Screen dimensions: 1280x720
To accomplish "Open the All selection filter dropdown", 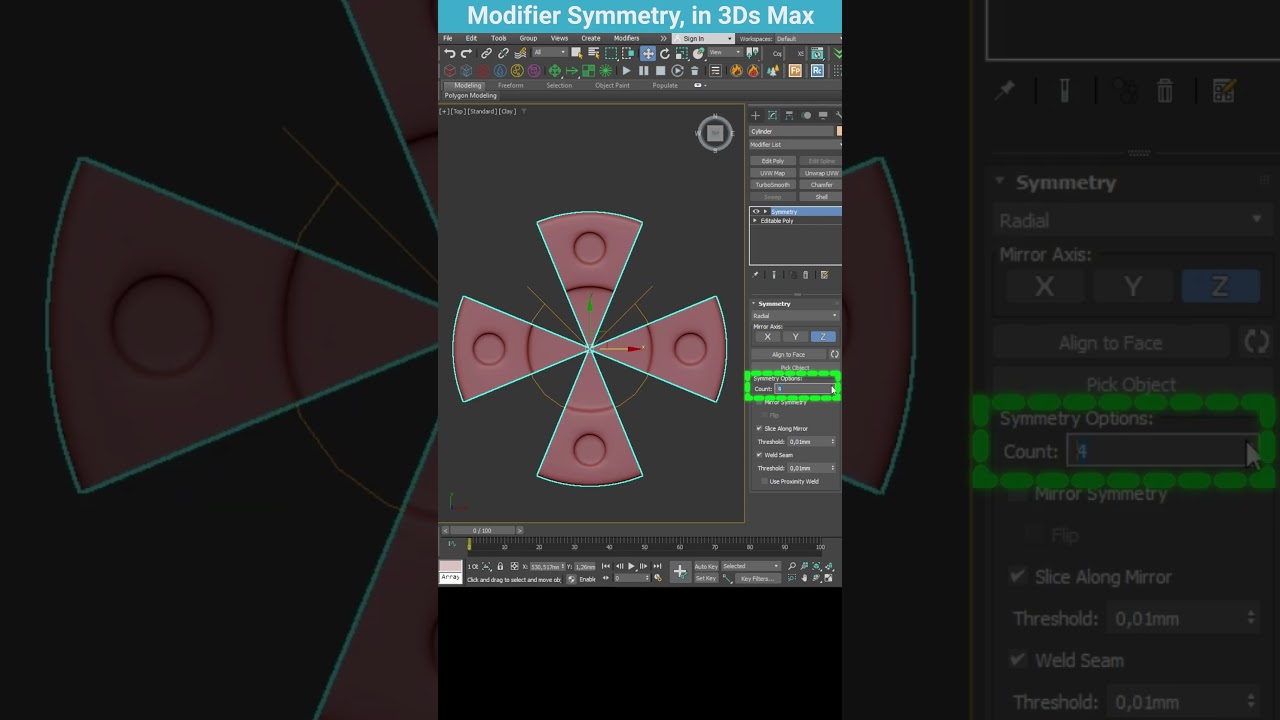I will point(550,53).
